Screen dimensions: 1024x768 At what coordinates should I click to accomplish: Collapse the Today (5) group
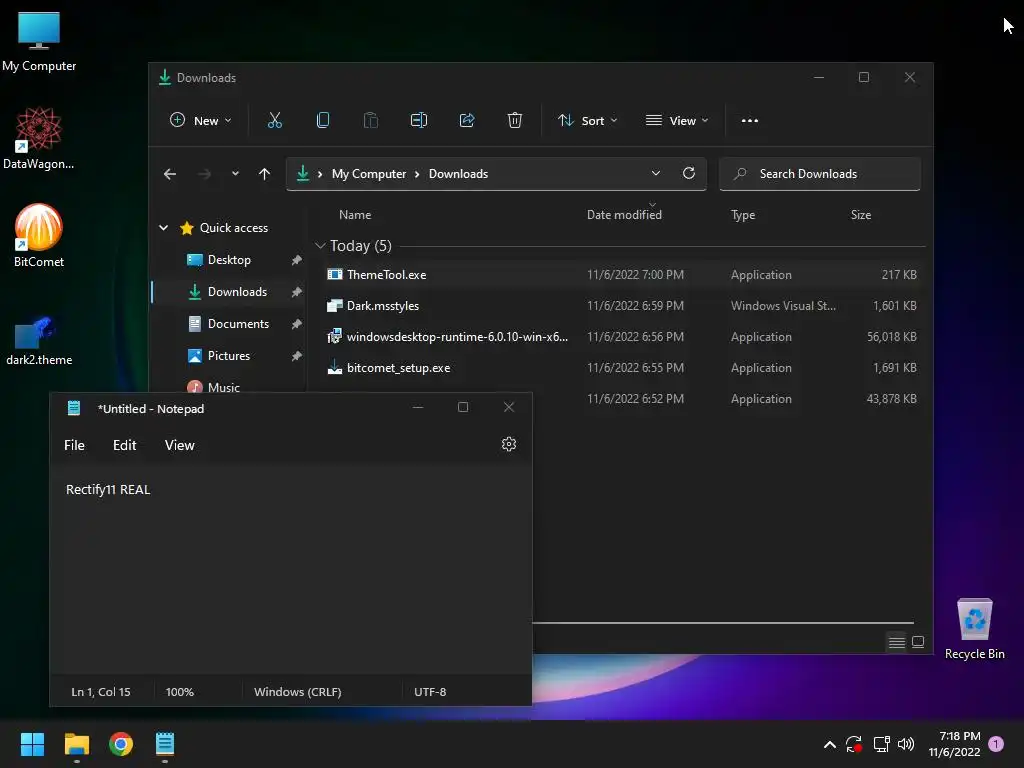click(320, 246)
